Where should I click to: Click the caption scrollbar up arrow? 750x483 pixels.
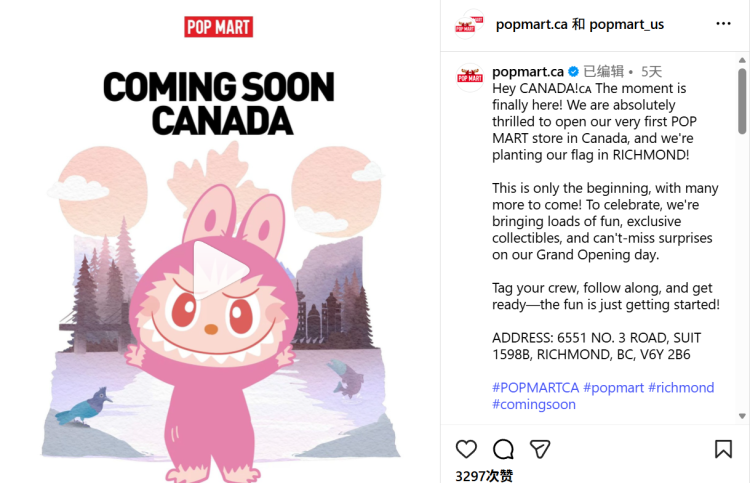click(742, 60)
